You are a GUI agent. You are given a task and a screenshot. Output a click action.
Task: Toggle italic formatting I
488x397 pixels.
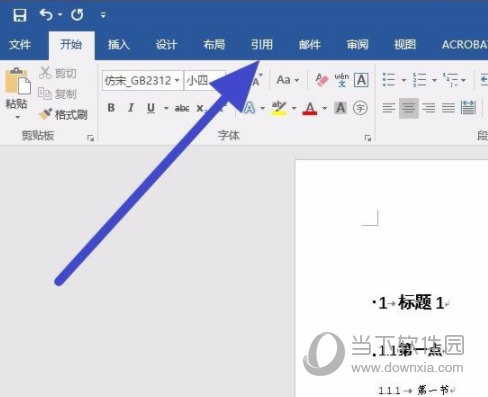pos(131,108)
